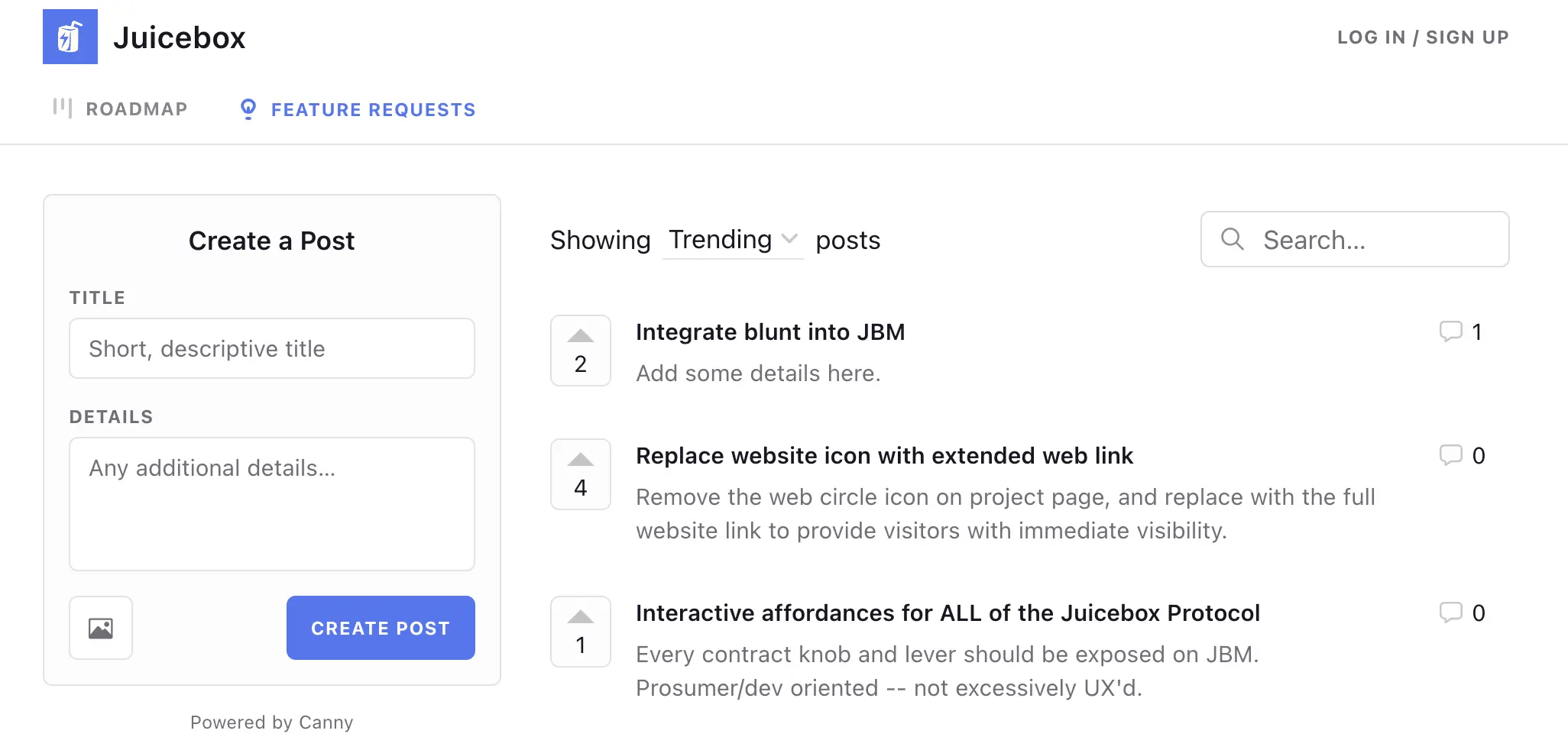Viewport: 1568px width, 750px height.
Task: Click the search magnifier icon
Action: (1232, 239)
